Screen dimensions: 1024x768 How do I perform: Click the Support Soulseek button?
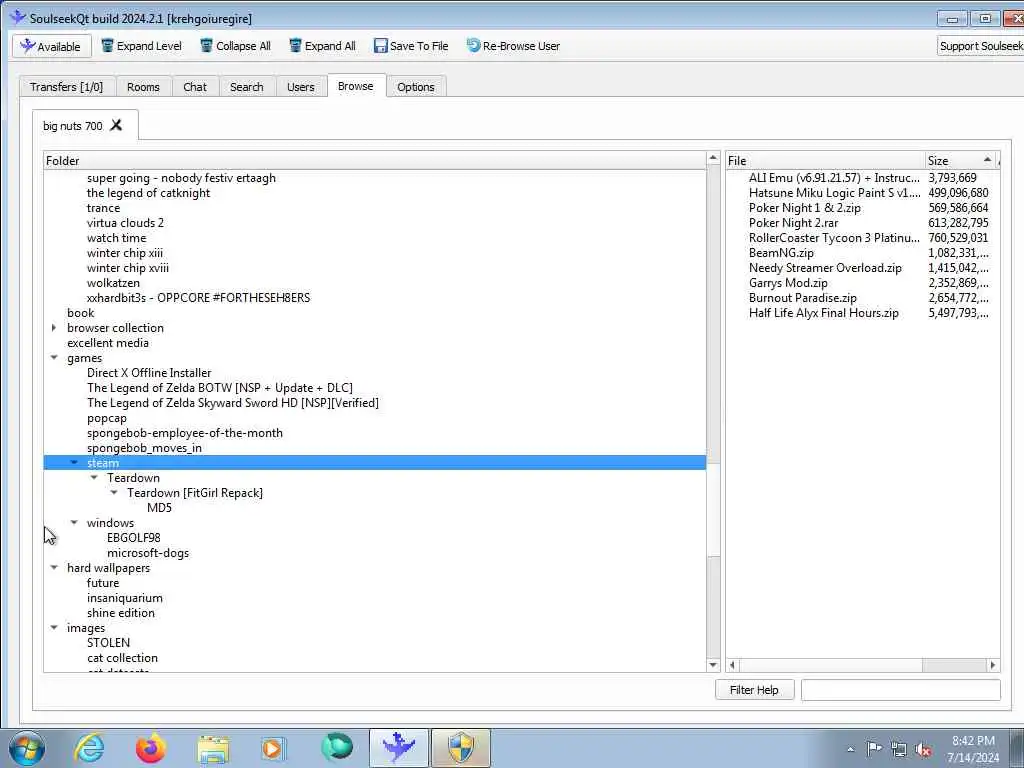pyautogui.click(x=980, y=46)
